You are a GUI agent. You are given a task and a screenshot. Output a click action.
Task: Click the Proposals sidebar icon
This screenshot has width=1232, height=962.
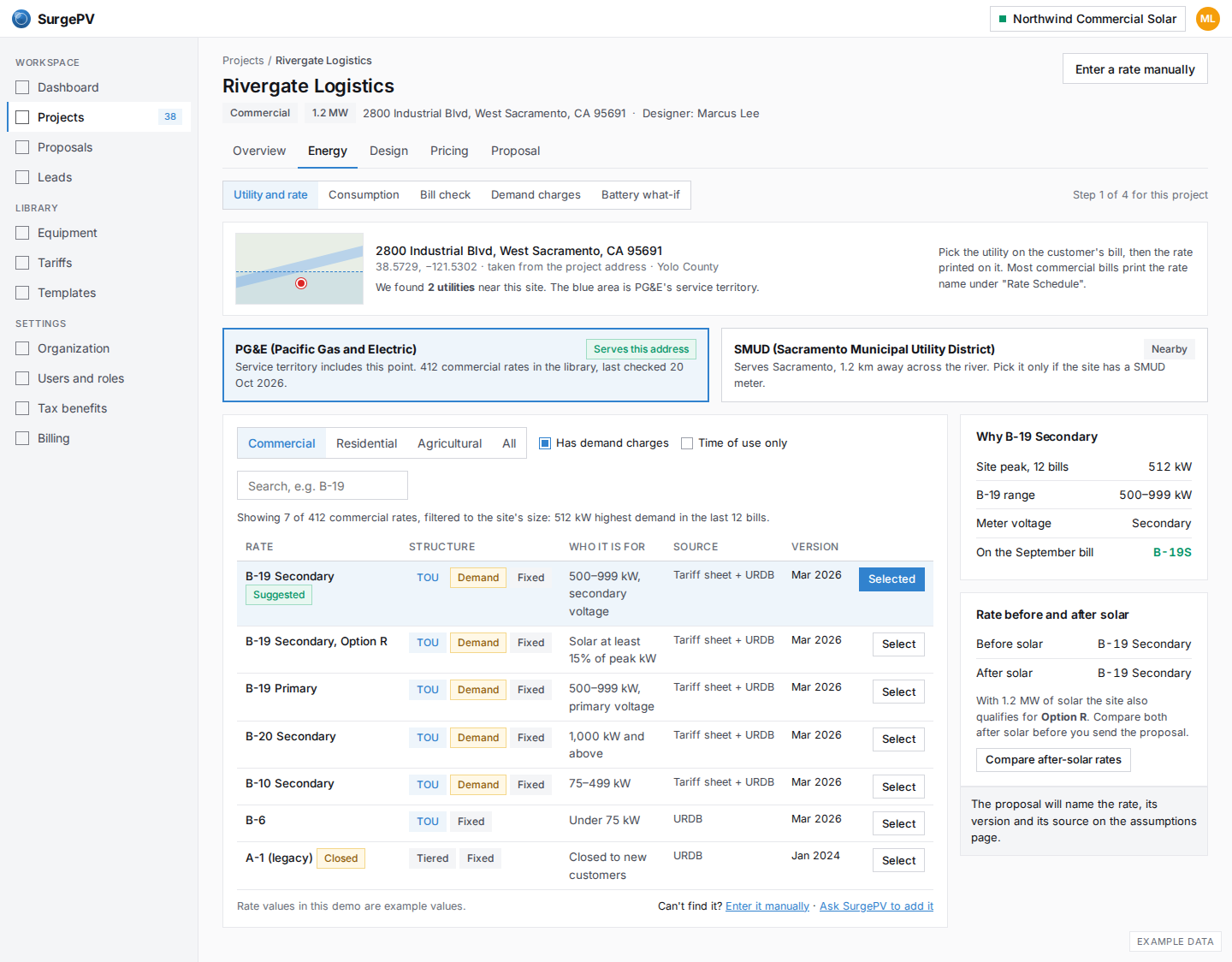click(x=22, y=147)
